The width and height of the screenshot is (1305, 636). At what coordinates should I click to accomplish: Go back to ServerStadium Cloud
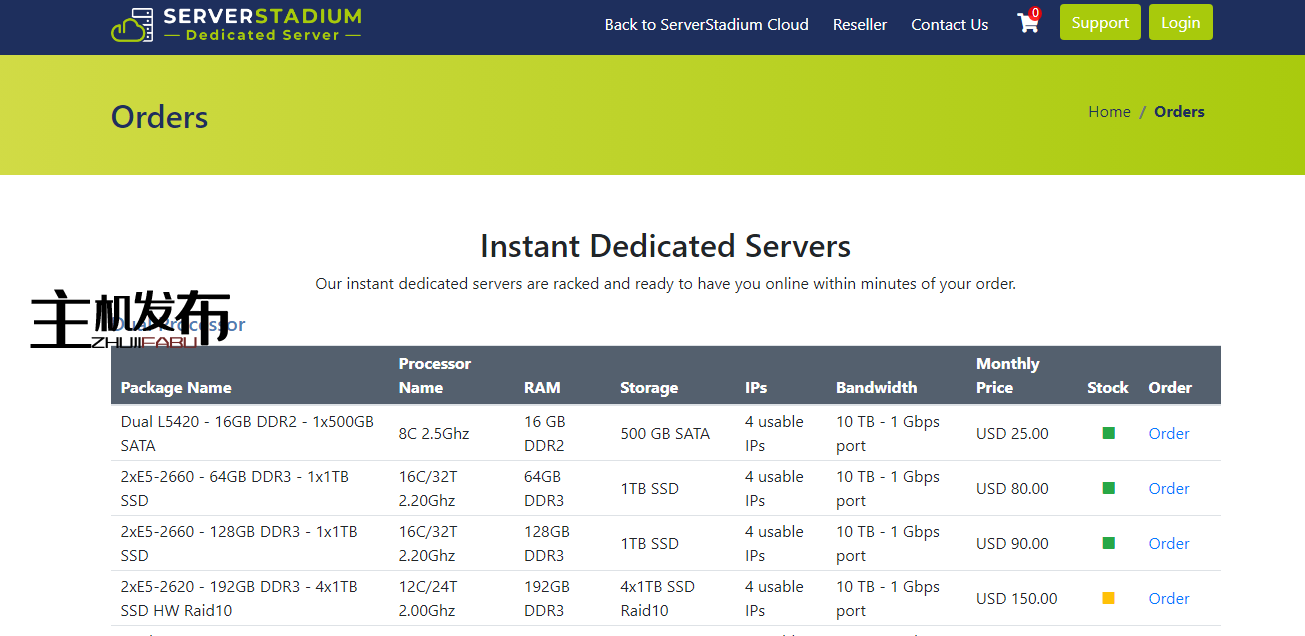pos(706,25)
